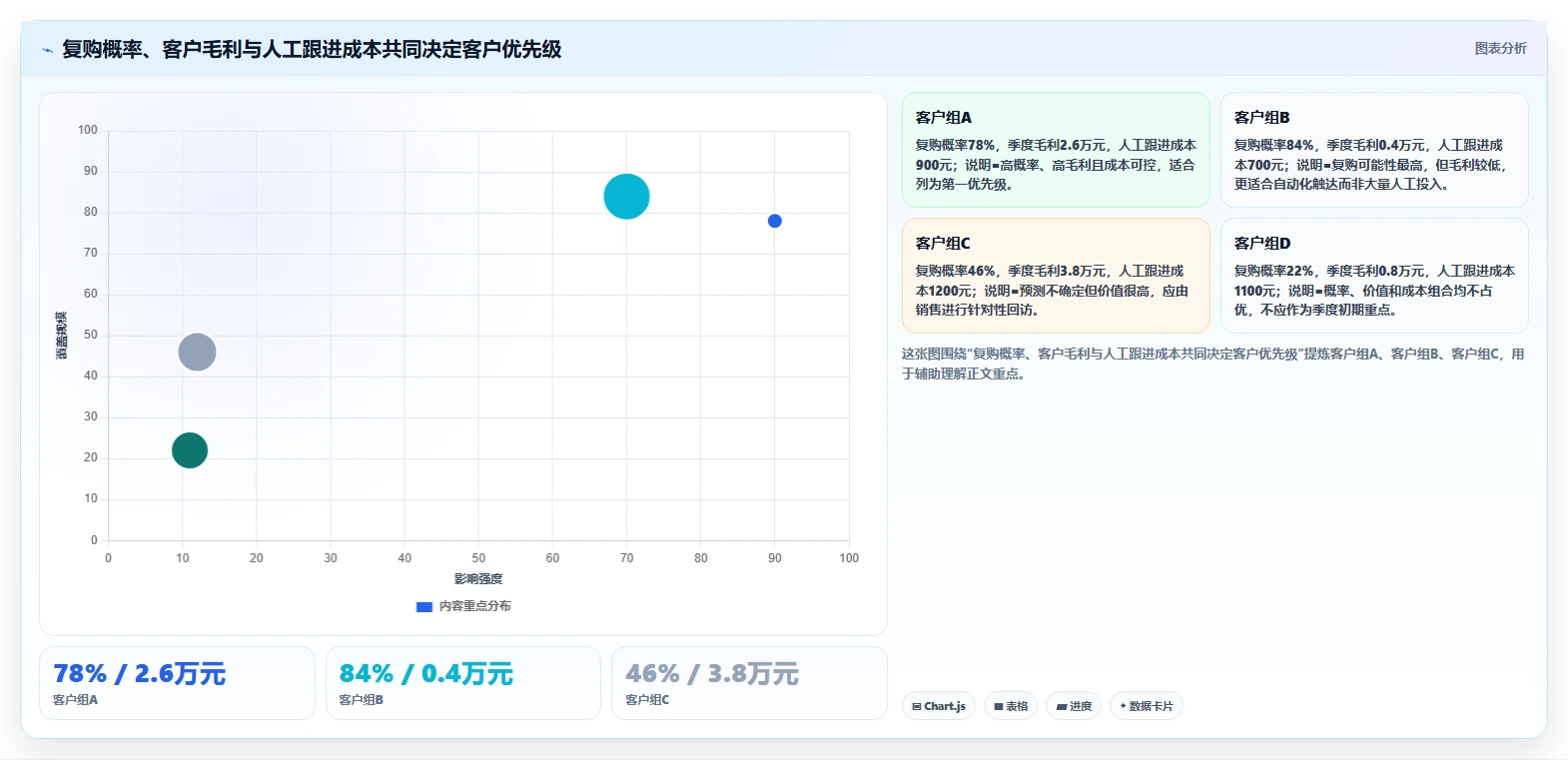Click the summary paragraph starting 这张图围绕

pyautogui.click(x=1213, y=364)
